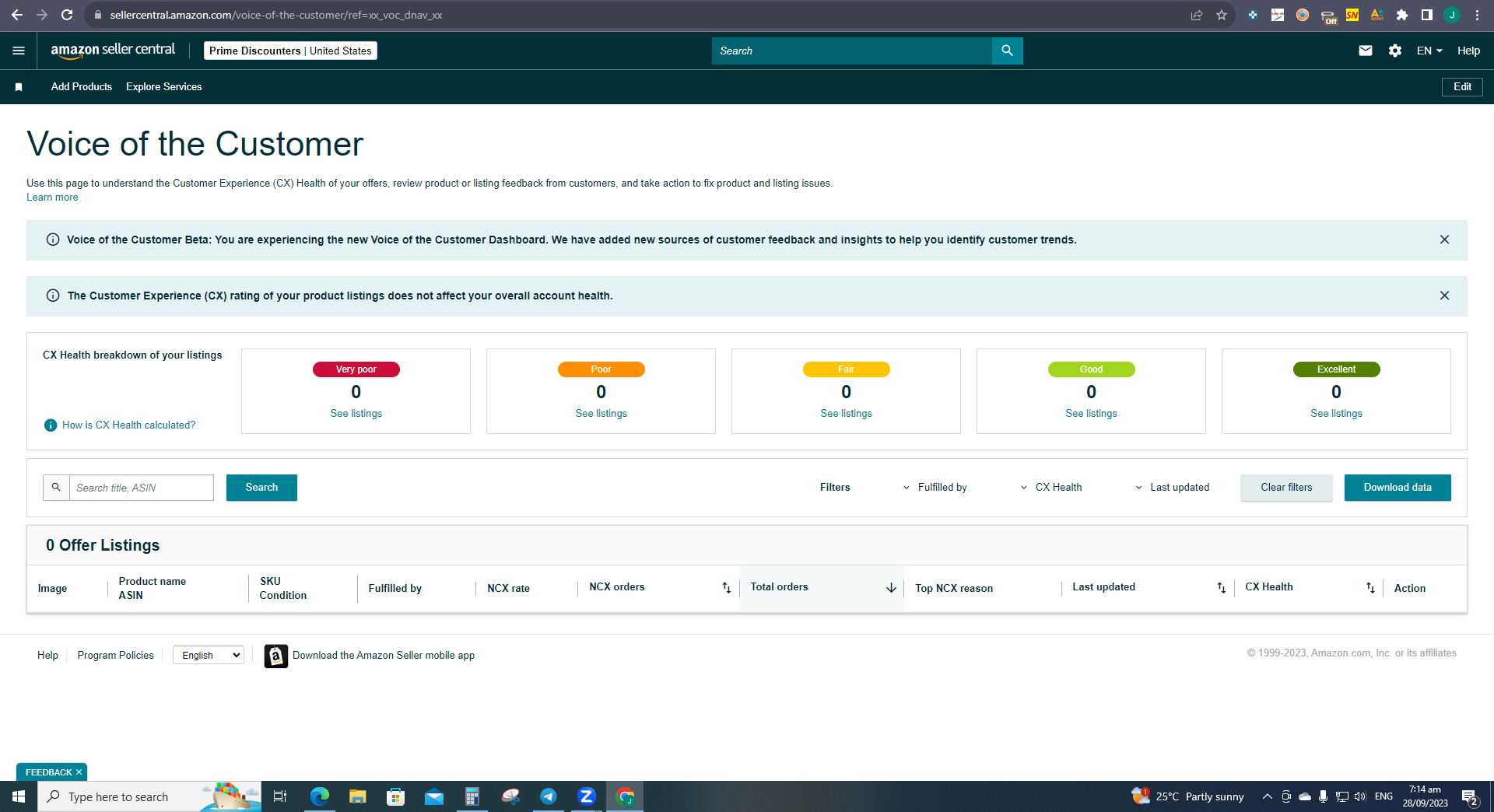See listings under Poor
This screenshot has width=1494, height=812.
point(601,414)
